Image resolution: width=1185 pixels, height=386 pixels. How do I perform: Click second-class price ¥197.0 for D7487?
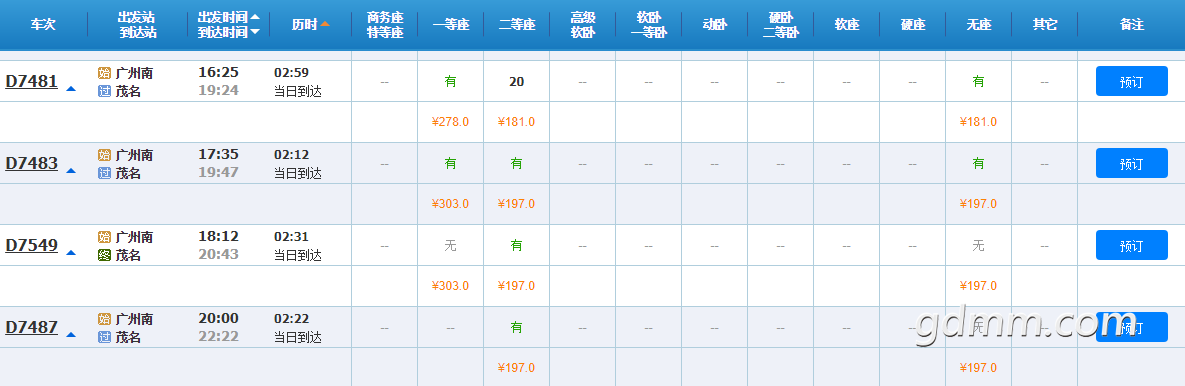click(x=517, y=368)
